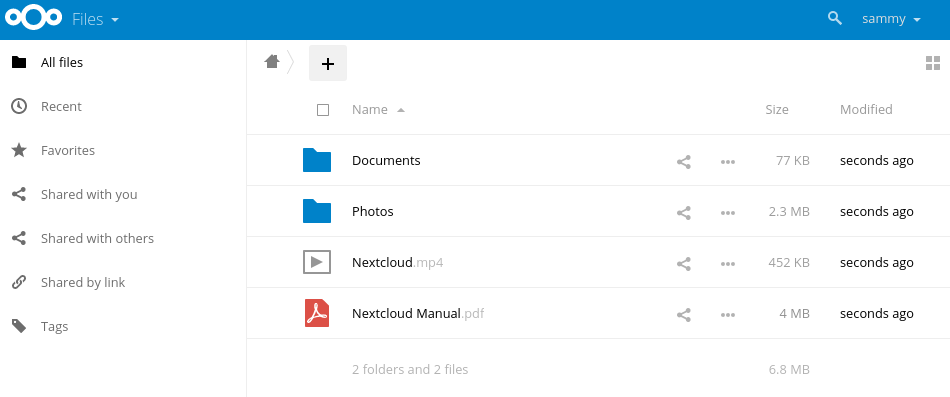Click the Shared with you share icon
Screen dimensions: 950x397
pyautogui.click(x=19, y=194)
